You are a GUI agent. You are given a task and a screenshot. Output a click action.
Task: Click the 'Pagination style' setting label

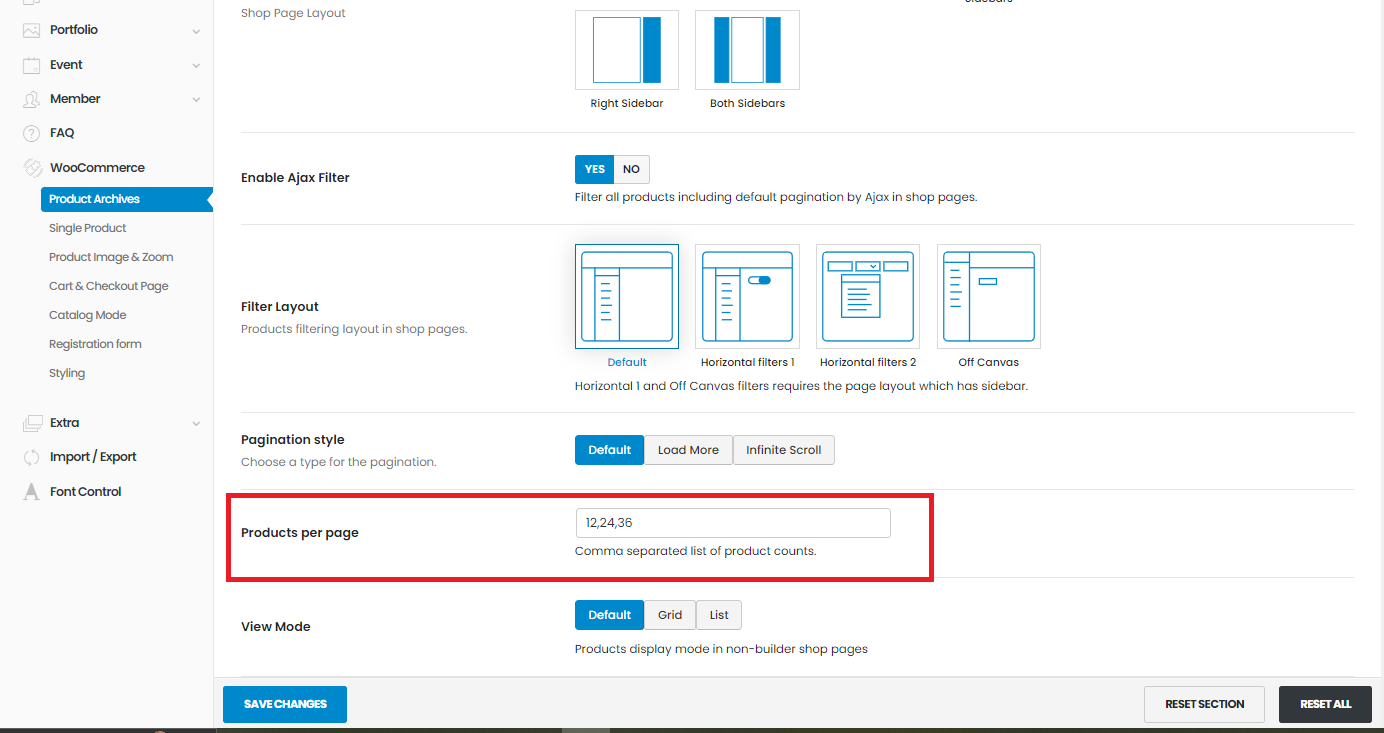point(293,440)
